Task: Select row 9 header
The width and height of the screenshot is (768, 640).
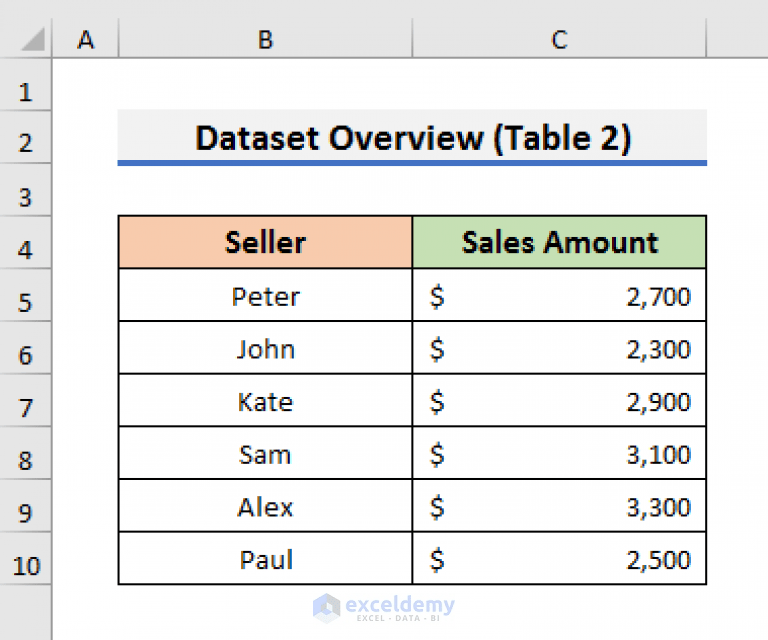Action: [x=25, y=506]
